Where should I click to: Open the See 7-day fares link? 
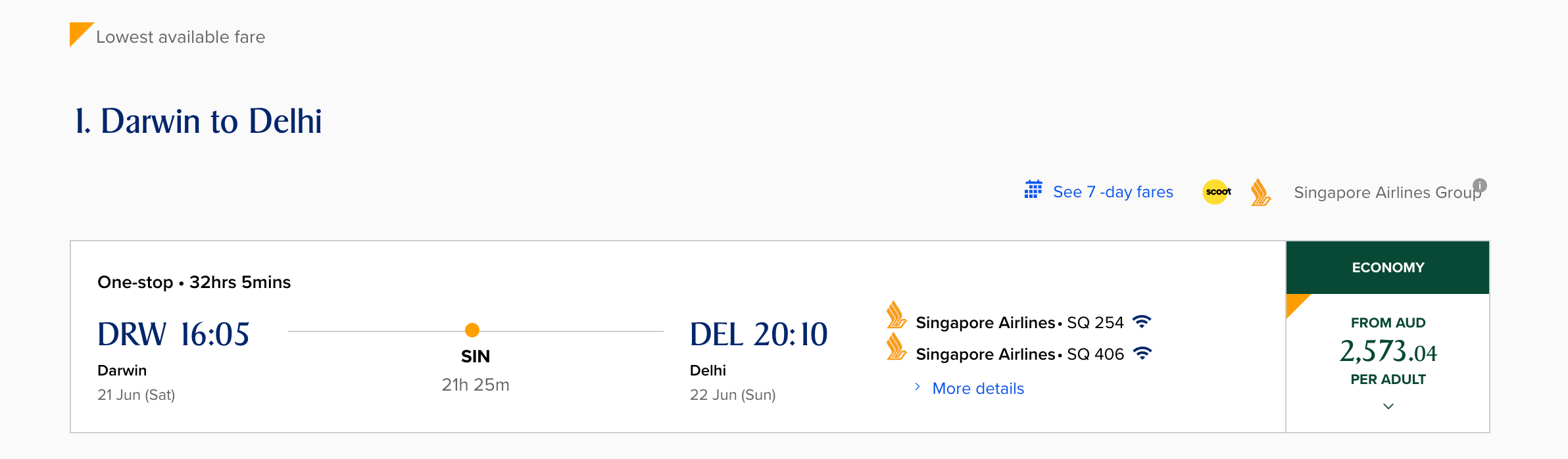click(x=1113, y=192)
